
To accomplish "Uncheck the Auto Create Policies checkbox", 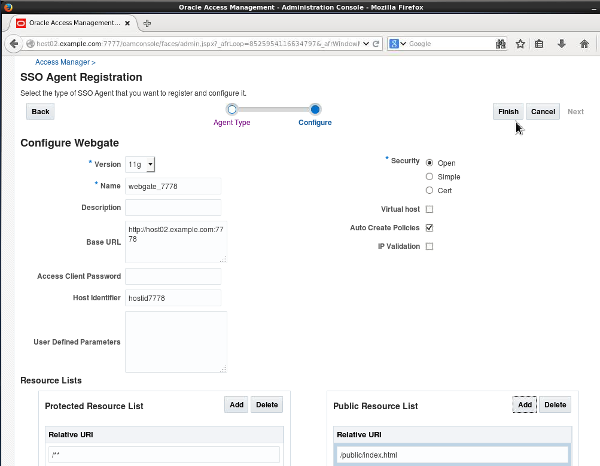I will (429, 228).
